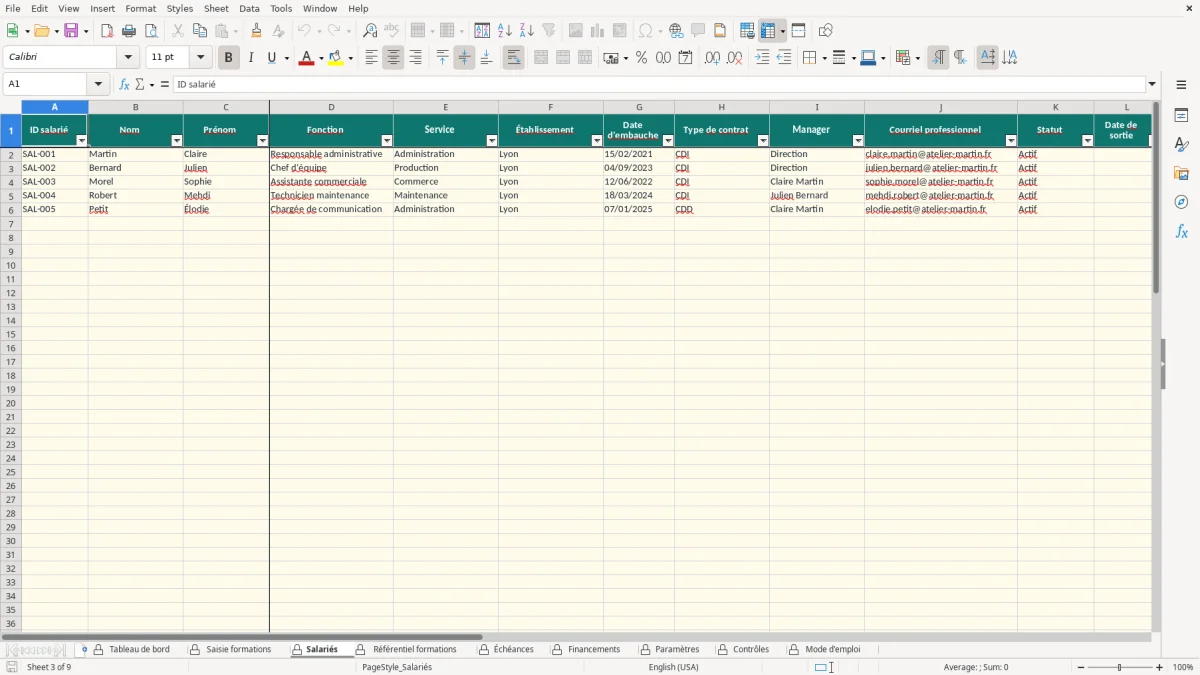Insert a chart
The width and height of the screenshot is (1200, 675).
pos(598,31)
